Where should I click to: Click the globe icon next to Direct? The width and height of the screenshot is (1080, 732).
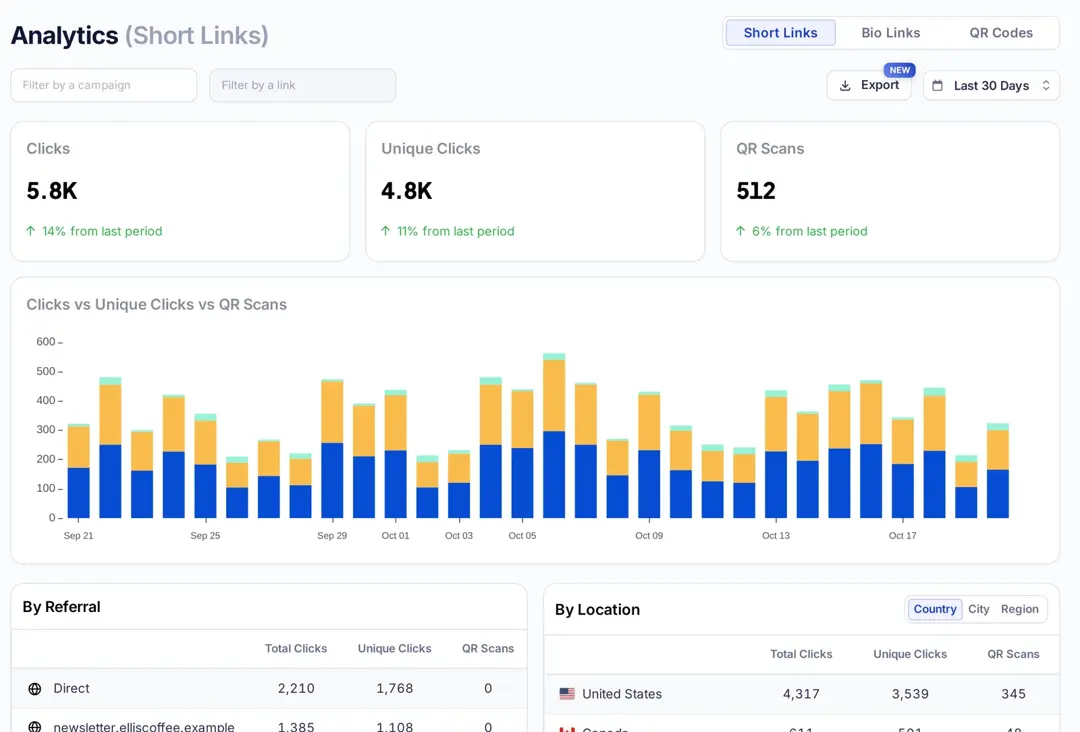tap(34, 689)
